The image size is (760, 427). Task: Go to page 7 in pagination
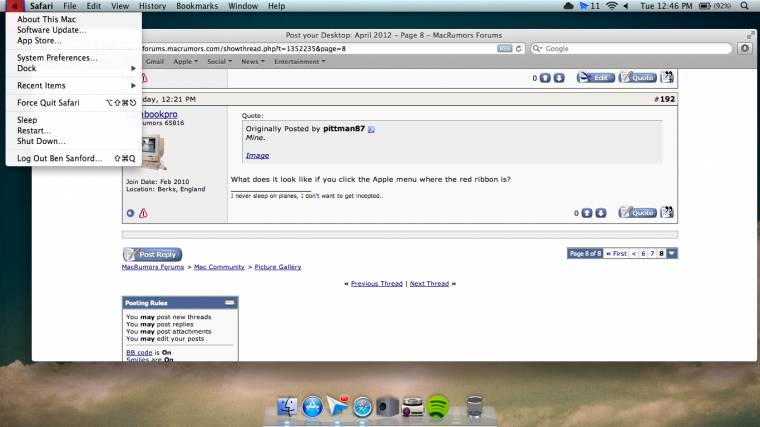pyautogui.click(x=652, y=253)
